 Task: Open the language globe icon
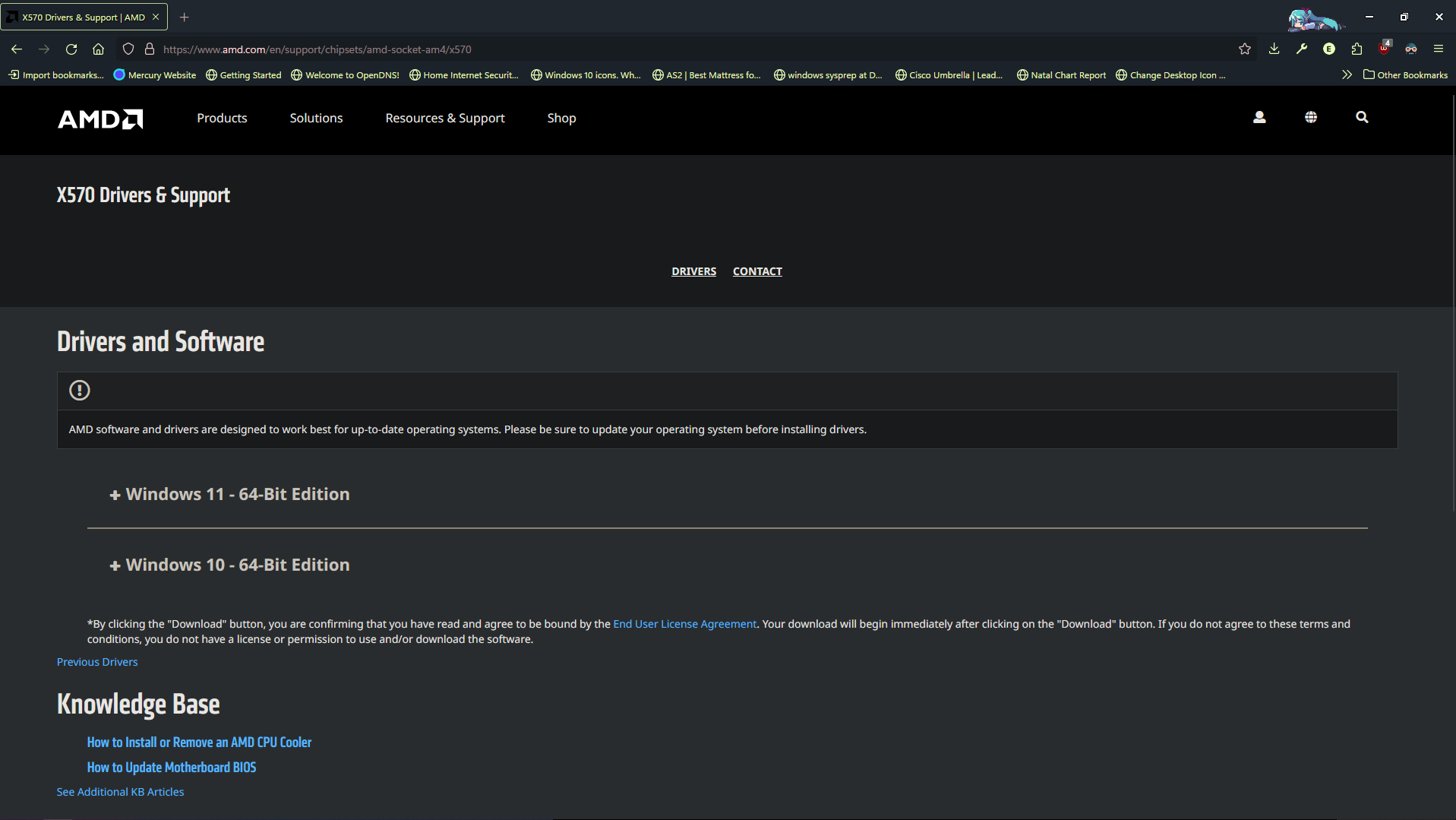coord(1311,117)
